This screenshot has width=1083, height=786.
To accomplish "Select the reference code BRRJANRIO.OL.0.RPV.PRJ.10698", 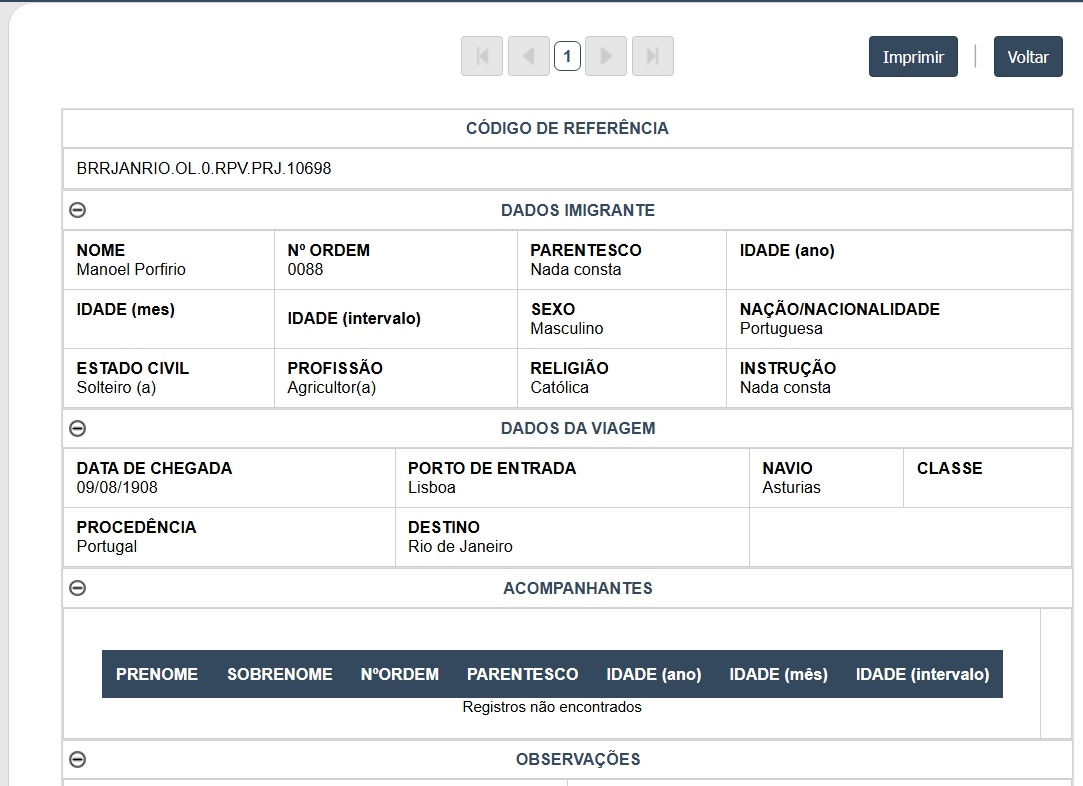I will [x=204, y=169].
